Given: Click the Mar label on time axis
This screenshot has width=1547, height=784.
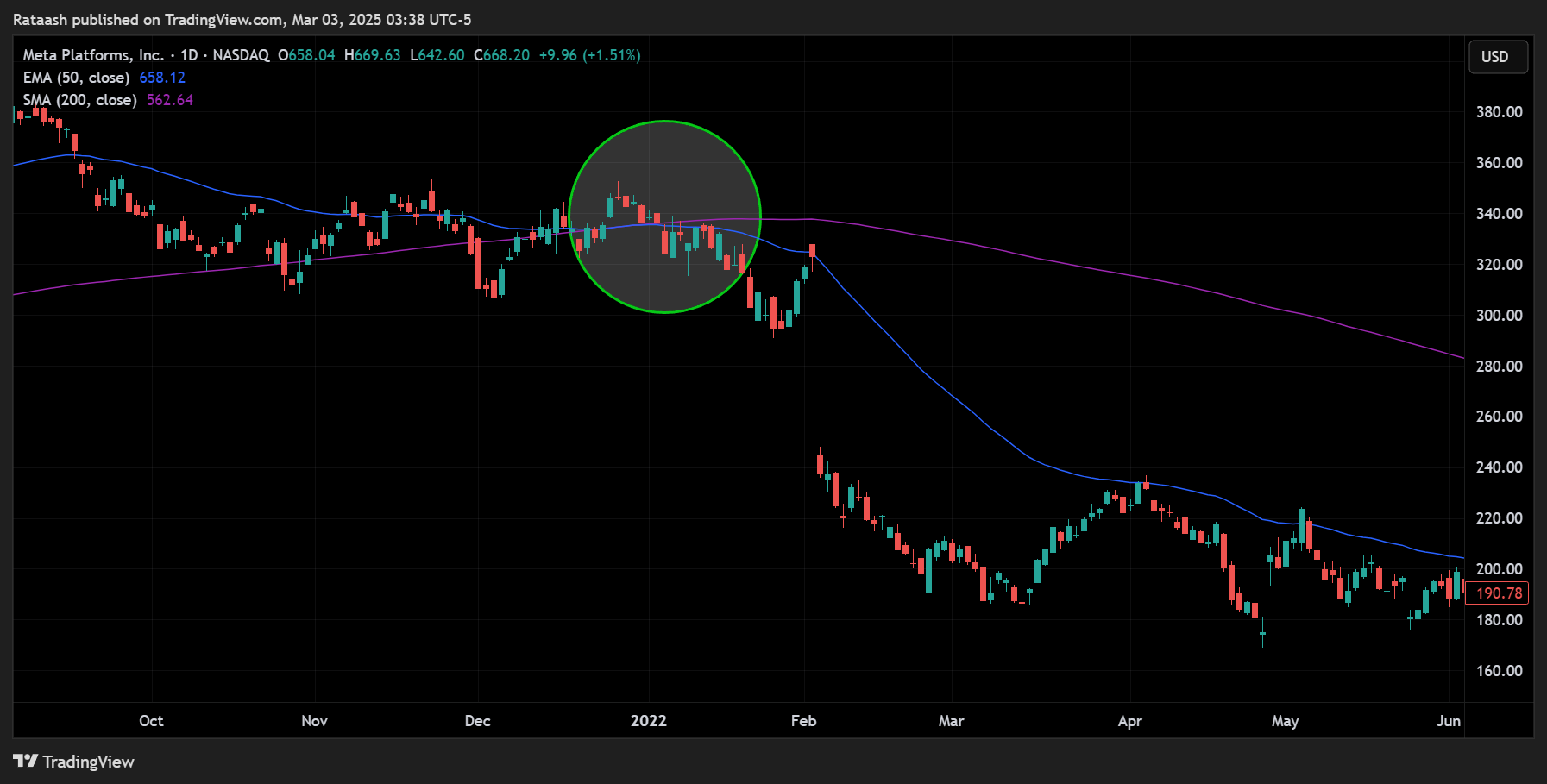Looking at the screenshot, I should pos(951,721).
